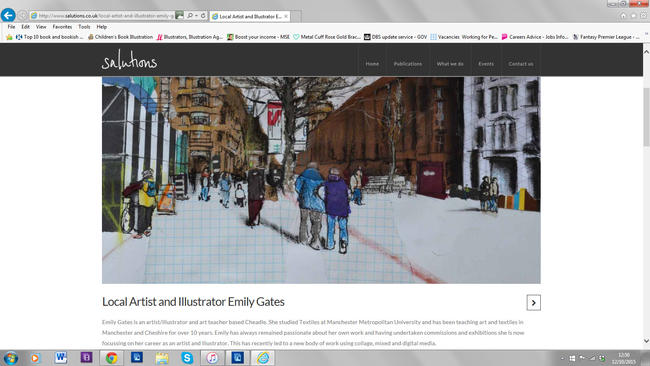
Task: Open Events in site navigation
Action: click(486, 64)
